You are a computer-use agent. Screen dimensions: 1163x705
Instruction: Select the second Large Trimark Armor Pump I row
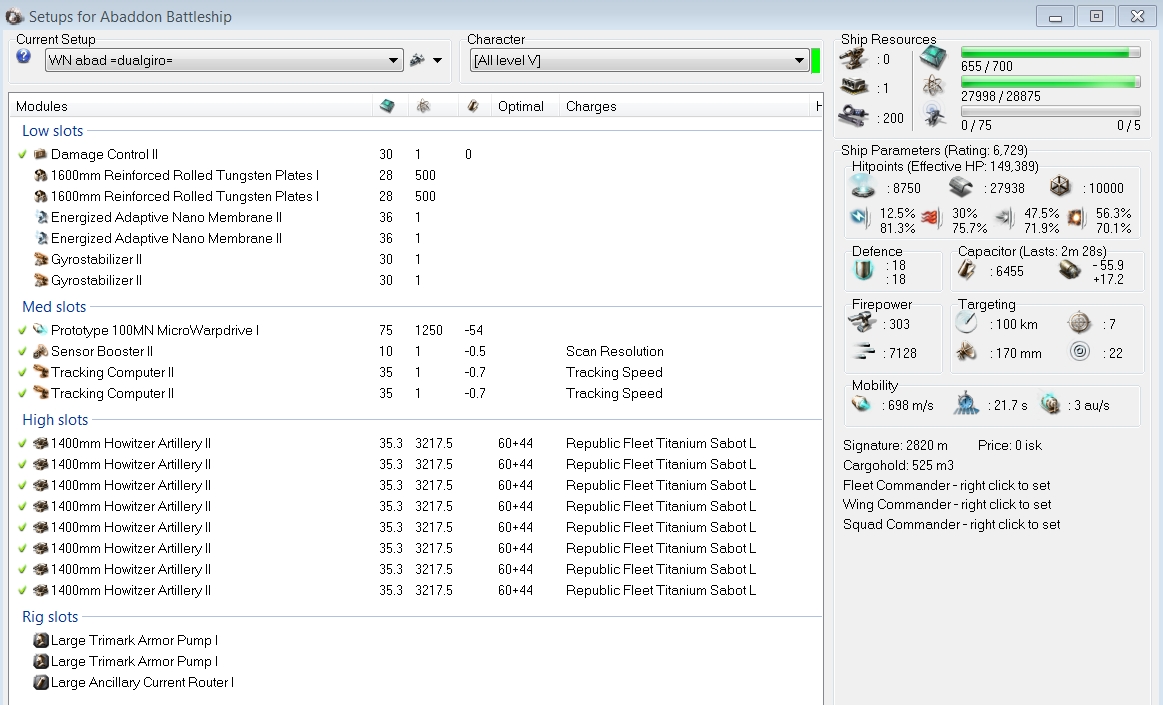coord(415,661)
